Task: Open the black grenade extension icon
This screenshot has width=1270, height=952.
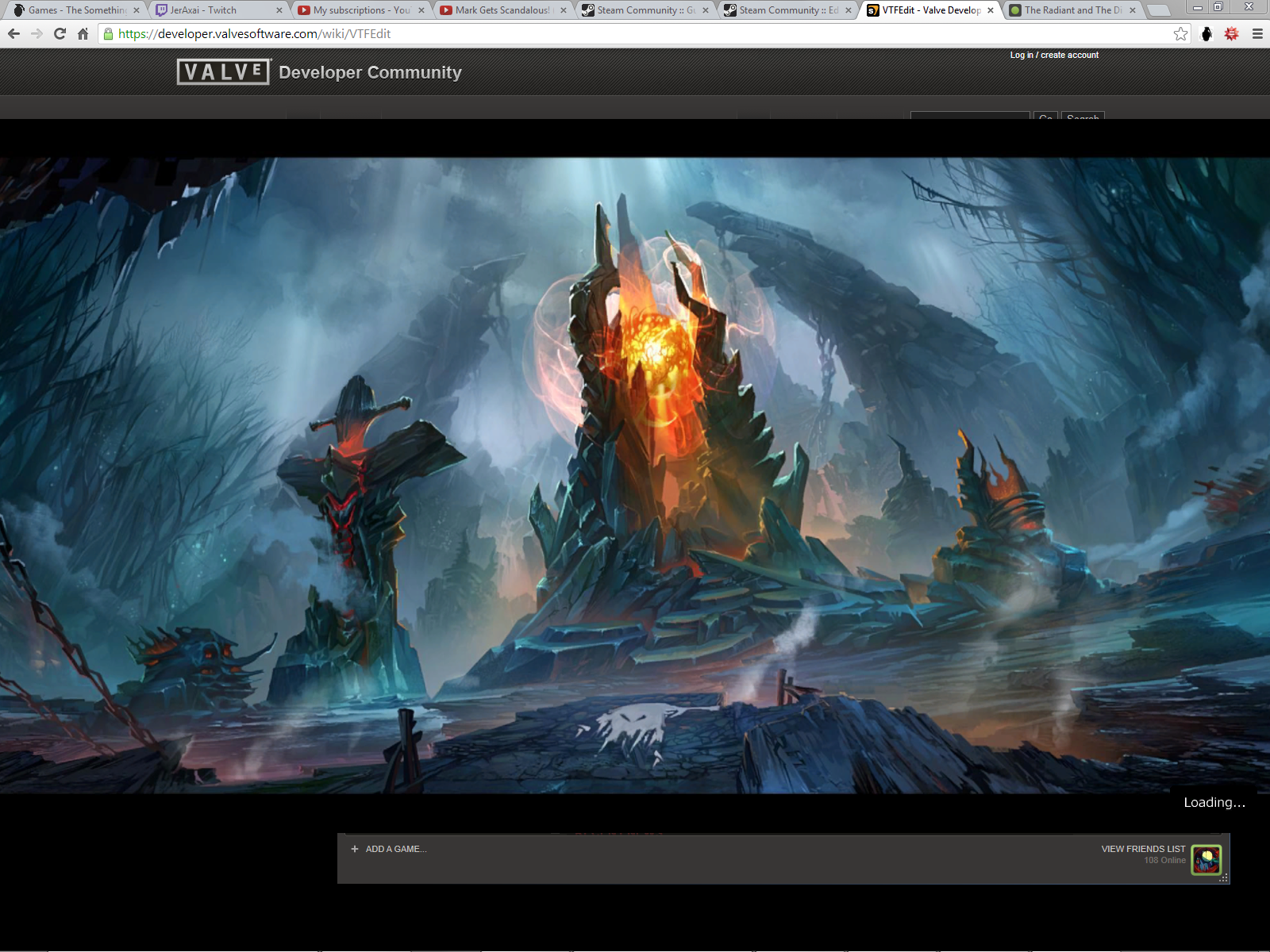Action: (1206, 34)
